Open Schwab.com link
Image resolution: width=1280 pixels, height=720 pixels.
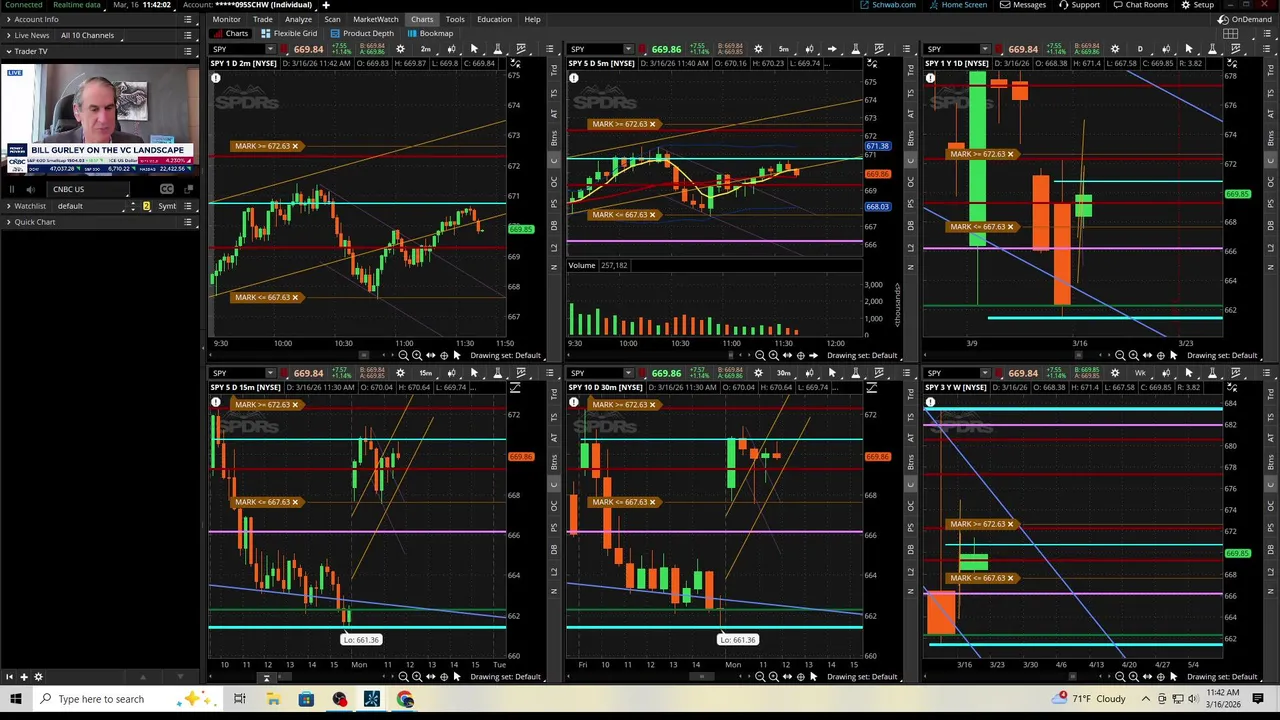pos(888,5)
